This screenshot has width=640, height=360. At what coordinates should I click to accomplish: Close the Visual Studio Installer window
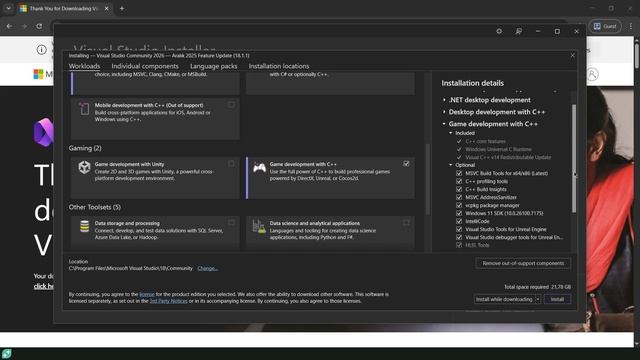click(576, 31)
